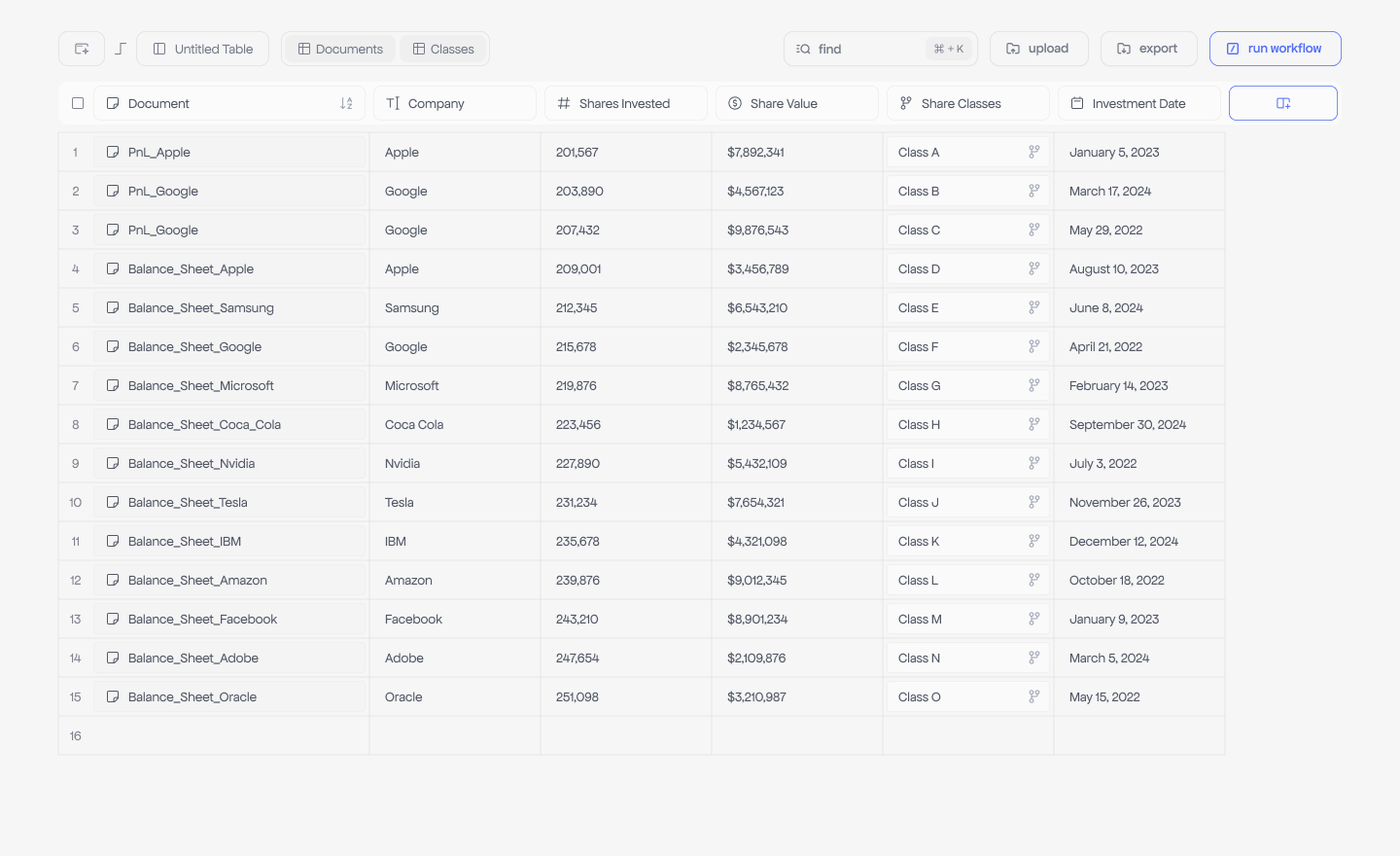Click the upload button
1400x856 pixels.
[1038, 49]
